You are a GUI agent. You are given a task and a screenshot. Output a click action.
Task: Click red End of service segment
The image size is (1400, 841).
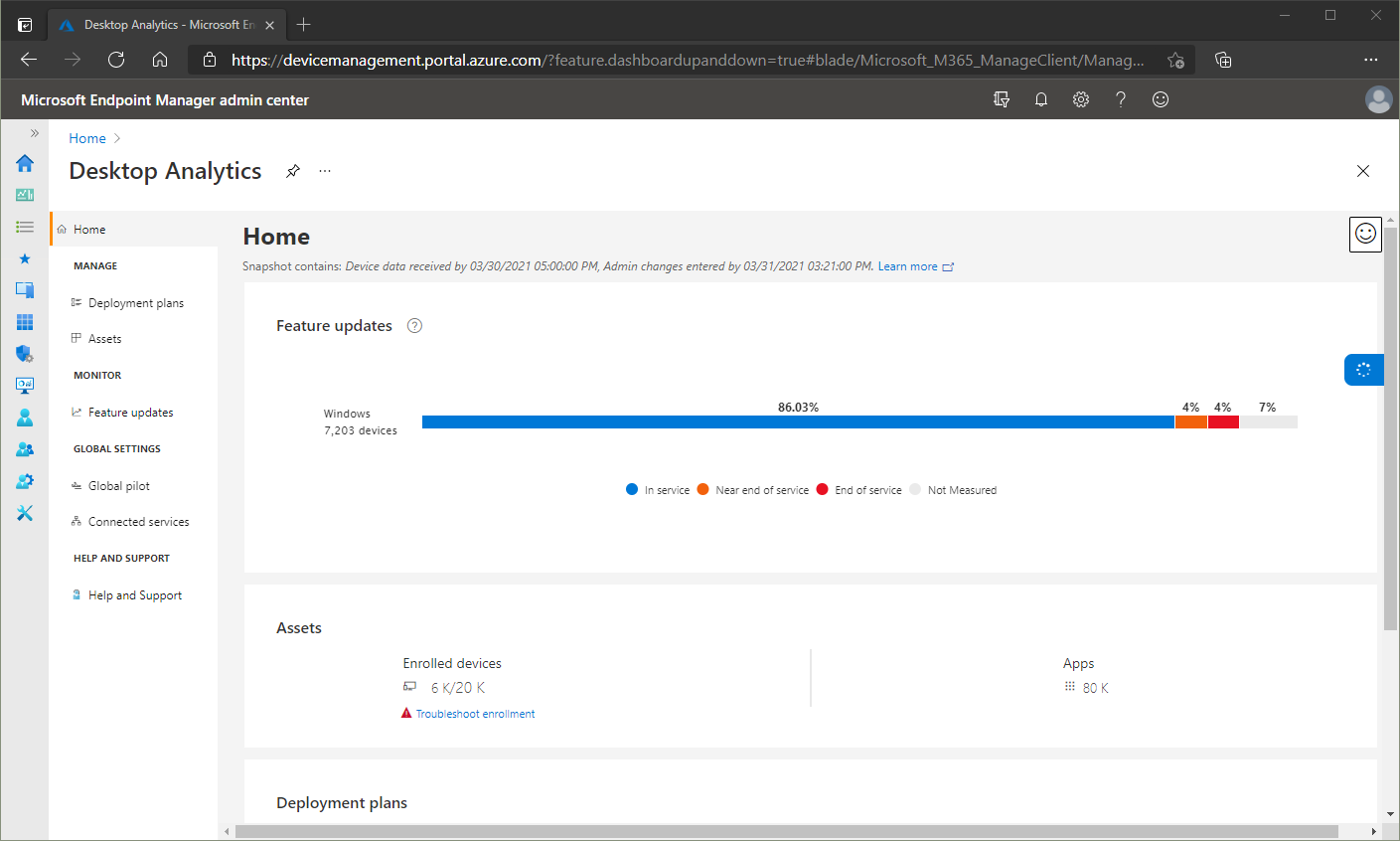(x=1223, y=422)
